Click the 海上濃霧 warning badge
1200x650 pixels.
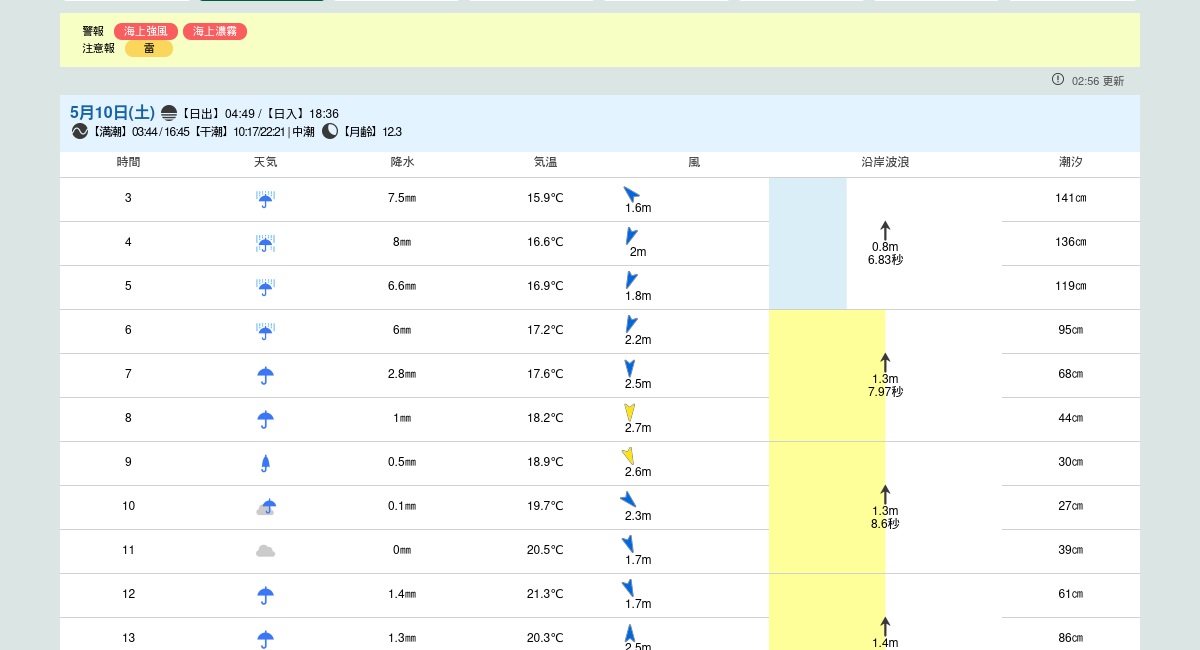(x=214, y=32)
